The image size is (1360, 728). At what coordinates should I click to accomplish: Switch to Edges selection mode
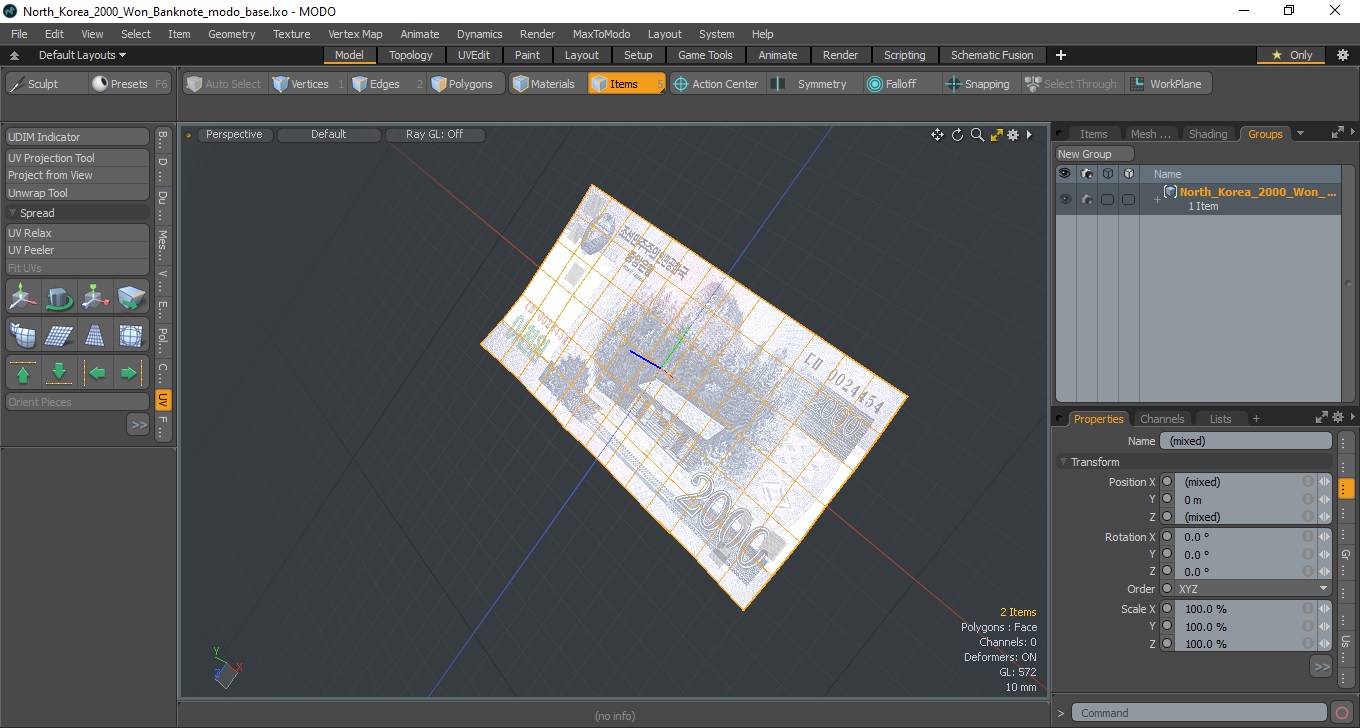click(386, 84)
